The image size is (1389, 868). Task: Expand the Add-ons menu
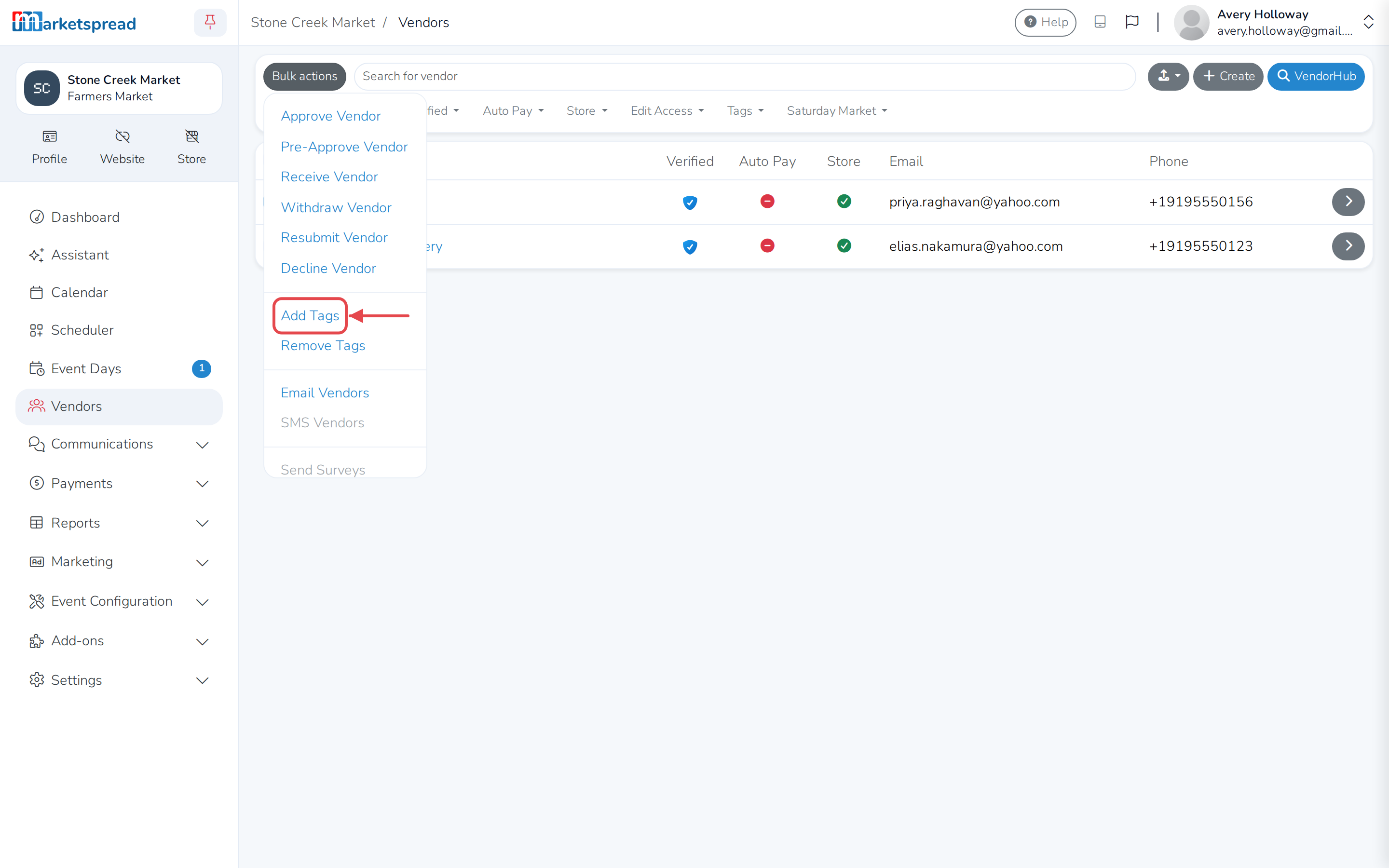coord(119,641)
